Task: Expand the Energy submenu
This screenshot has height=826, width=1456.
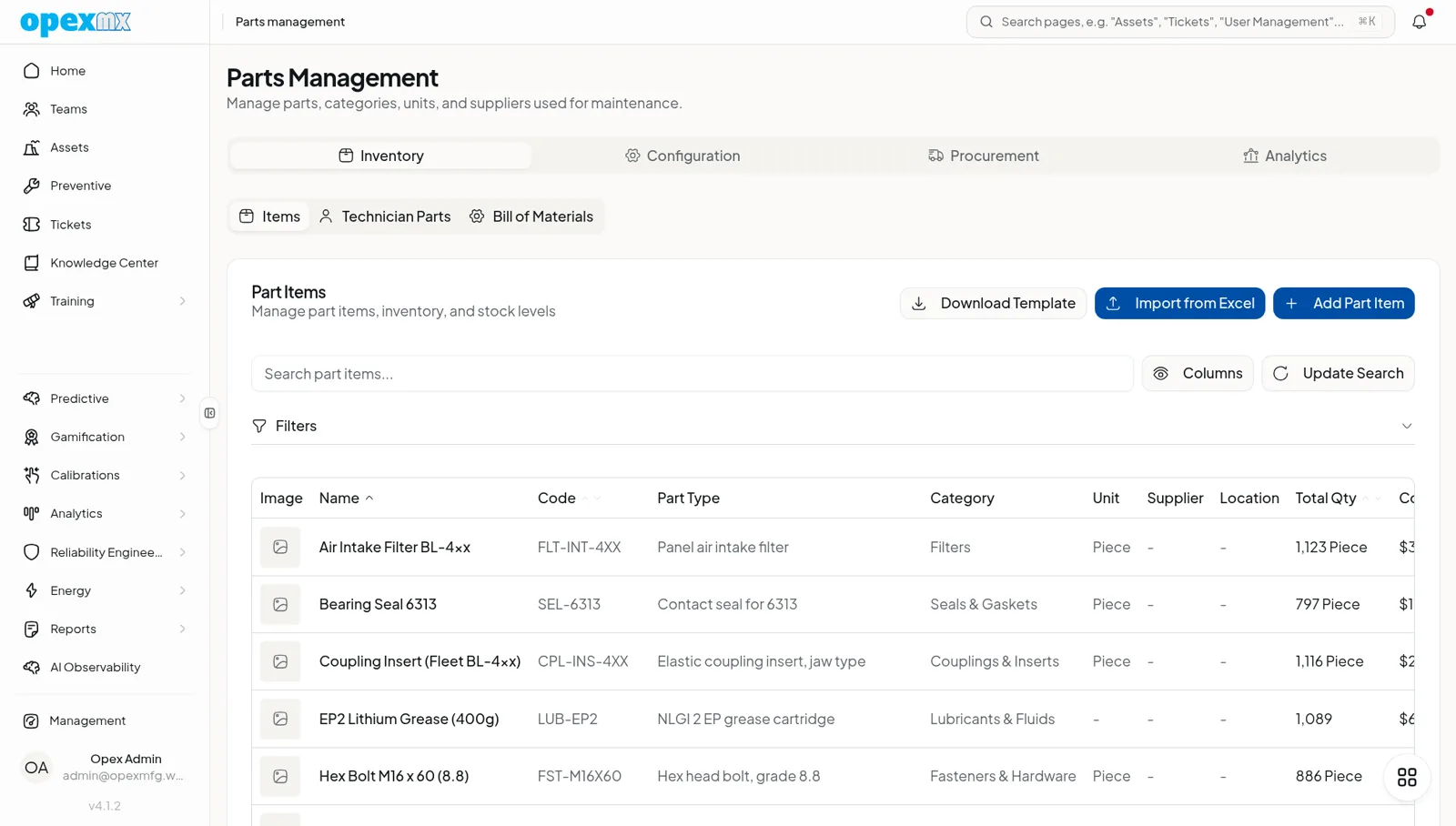Action: click(x=183, y=590)
